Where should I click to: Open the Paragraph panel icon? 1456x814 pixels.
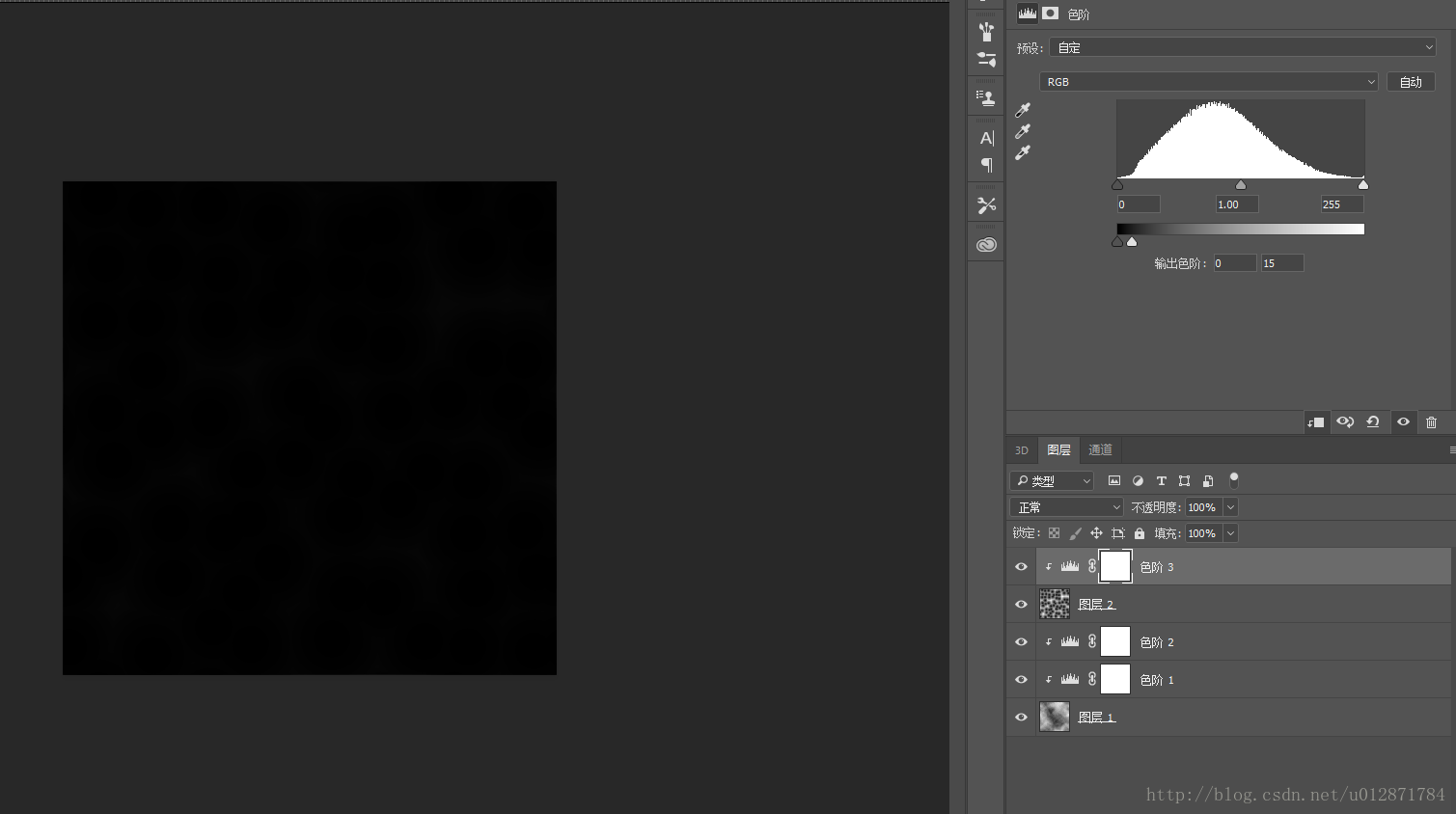[x=986, y=165]
